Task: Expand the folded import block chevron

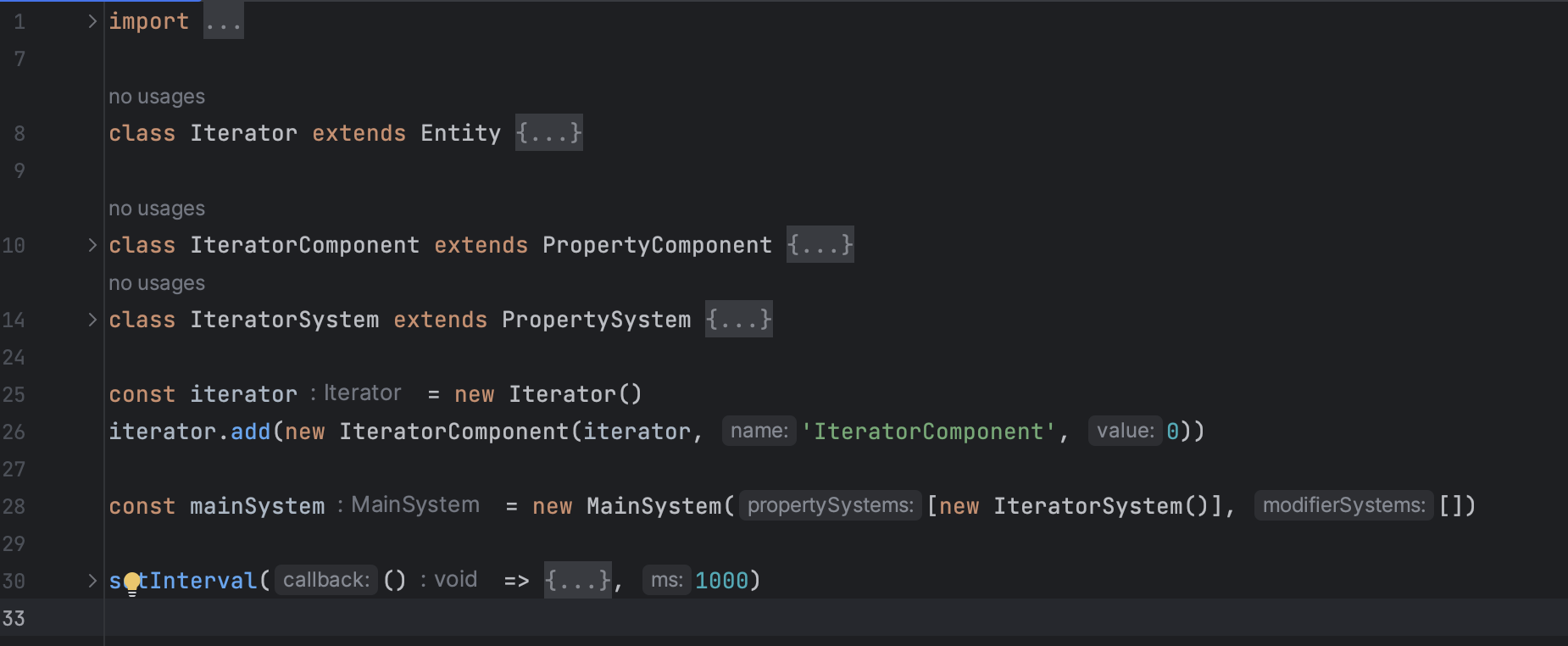Action: 92,21
